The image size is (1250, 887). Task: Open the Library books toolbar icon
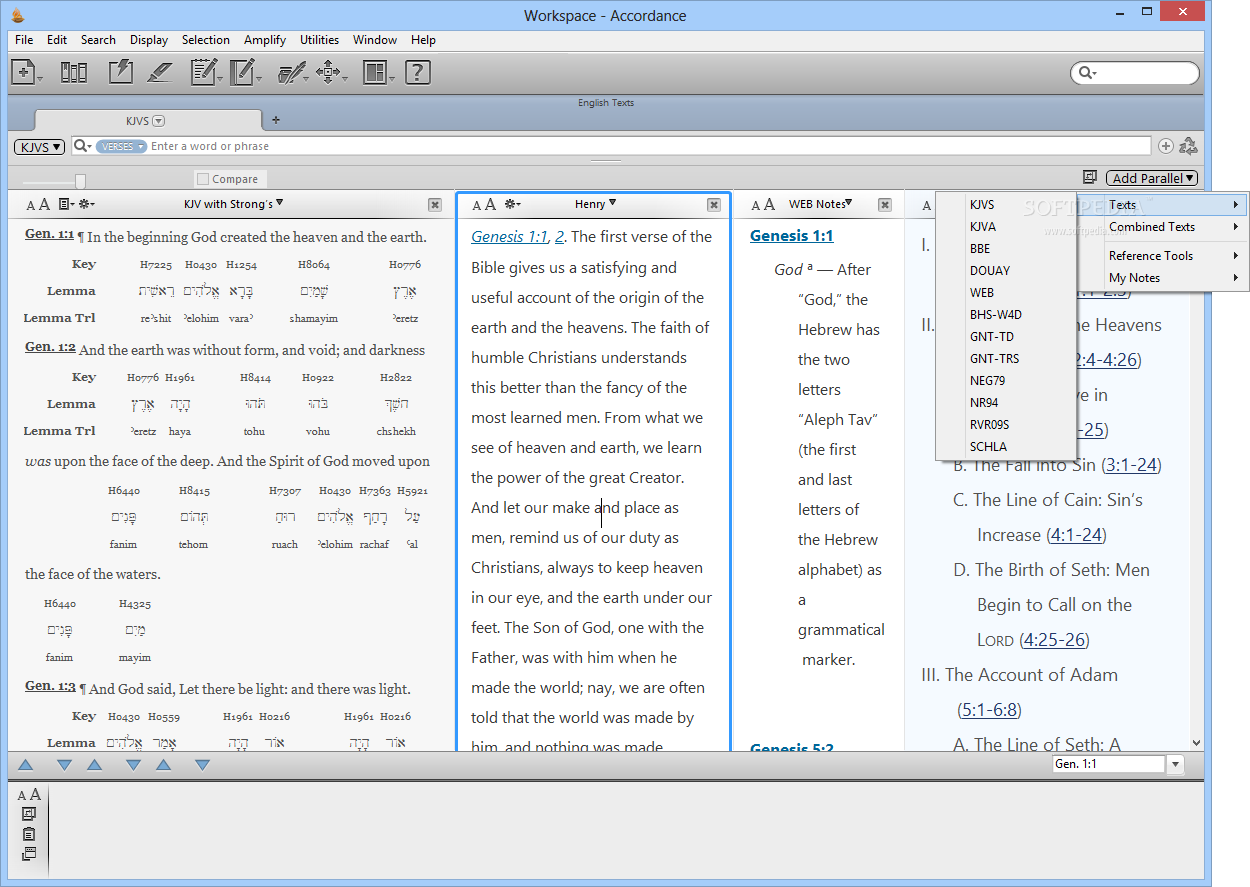(x=73, y=72)
